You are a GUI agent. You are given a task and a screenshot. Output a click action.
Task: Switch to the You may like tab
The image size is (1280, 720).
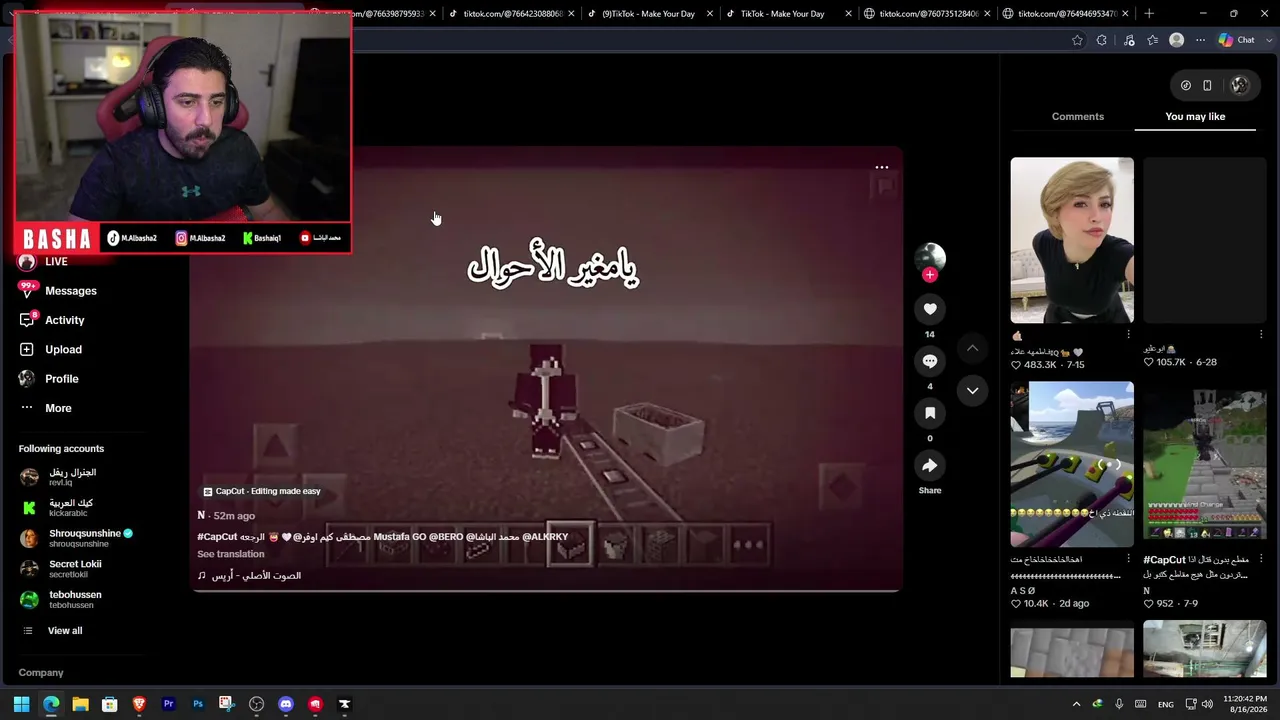[1195, 116]
